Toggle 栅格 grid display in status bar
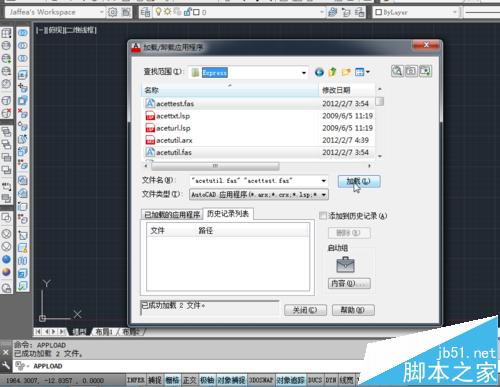This screenshot has height=387, width=500. click(172, 380)
